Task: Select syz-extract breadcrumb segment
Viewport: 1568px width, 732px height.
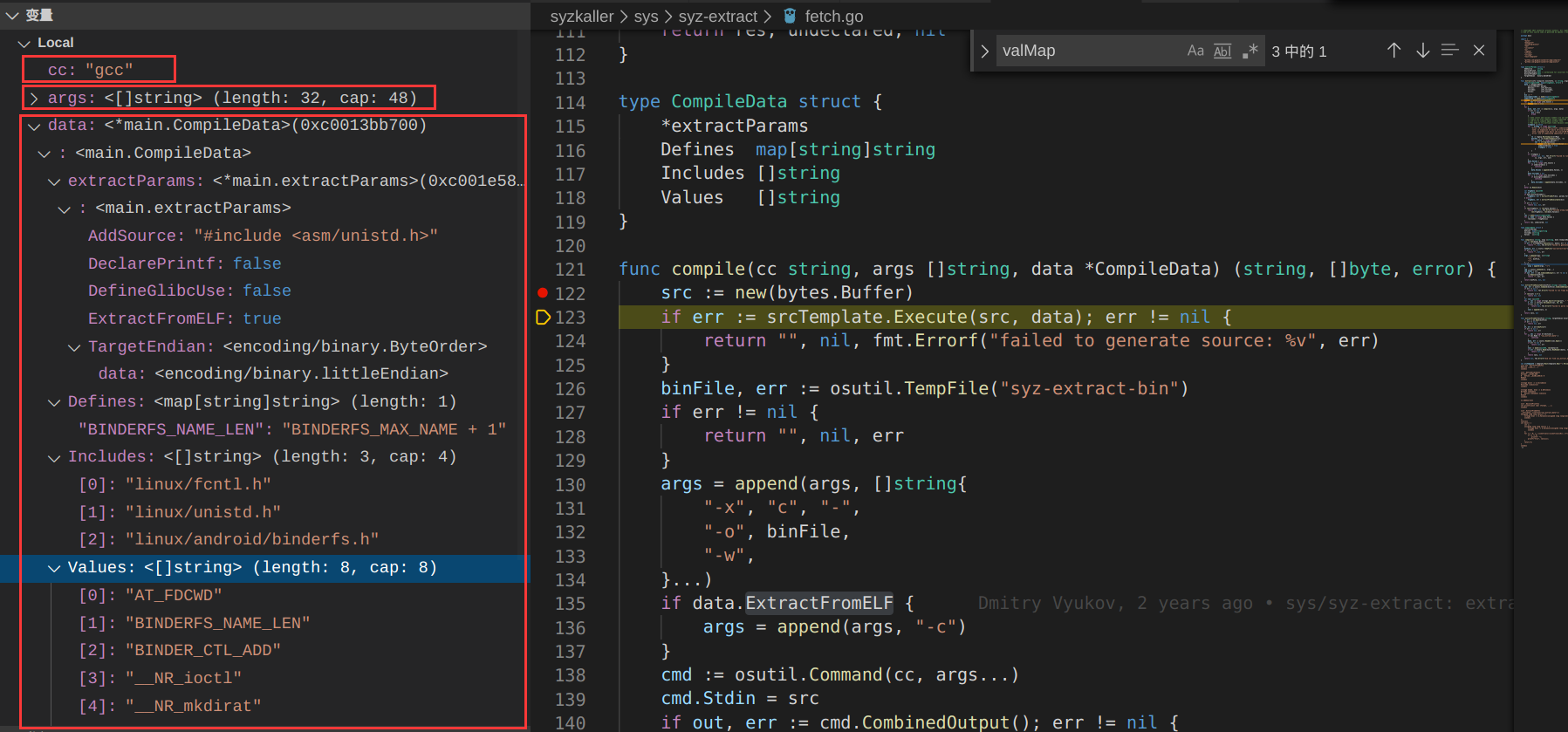Action: (x=717, y=16)
